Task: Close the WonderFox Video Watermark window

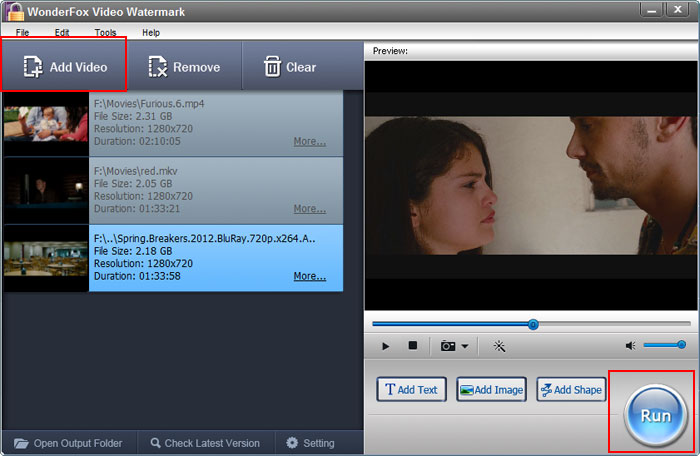Action: [677, 9]
